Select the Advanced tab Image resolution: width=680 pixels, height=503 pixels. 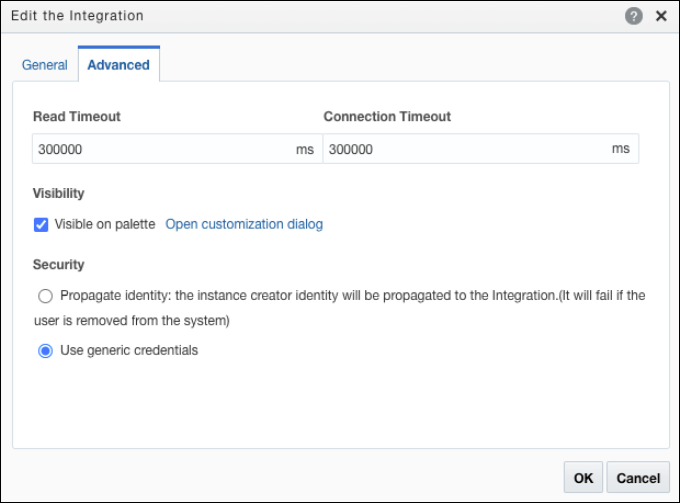coord(118,65)
